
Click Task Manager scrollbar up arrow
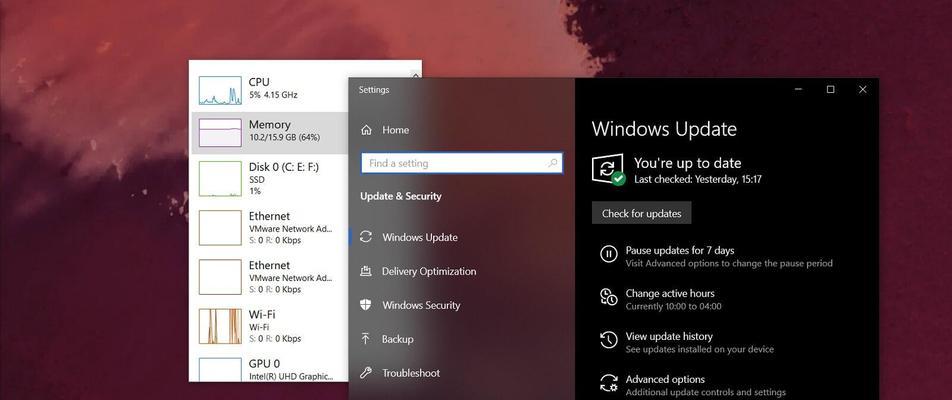[x=415, y=76]
